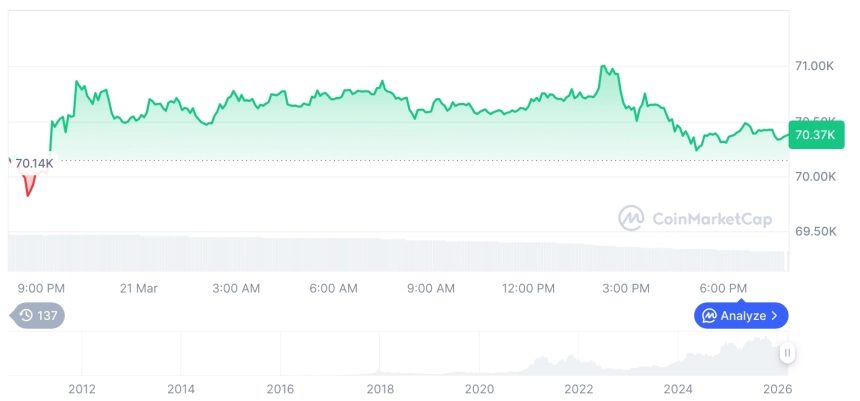860x401 pixels.
Task: Click the 9:00 AM time axis label
Action: [x=432, y=288]
